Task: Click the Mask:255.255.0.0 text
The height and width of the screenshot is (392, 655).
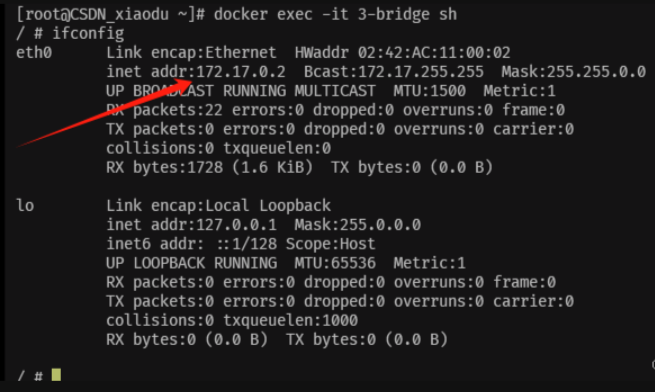Action: coord(574,71)
